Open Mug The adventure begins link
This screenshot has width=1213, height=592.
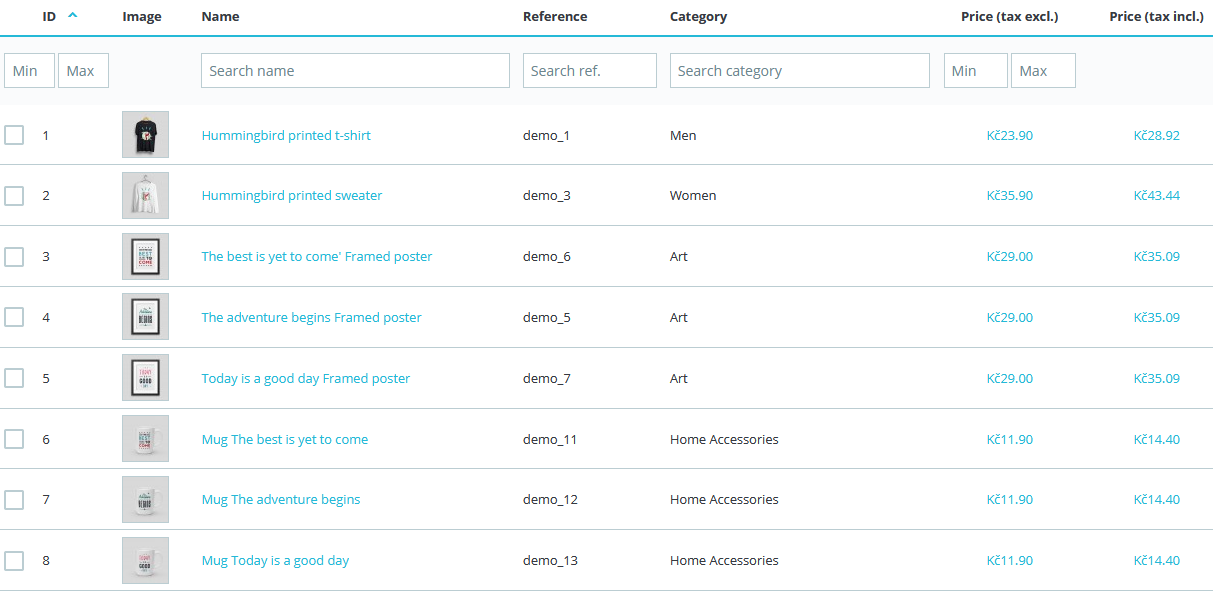281,499
